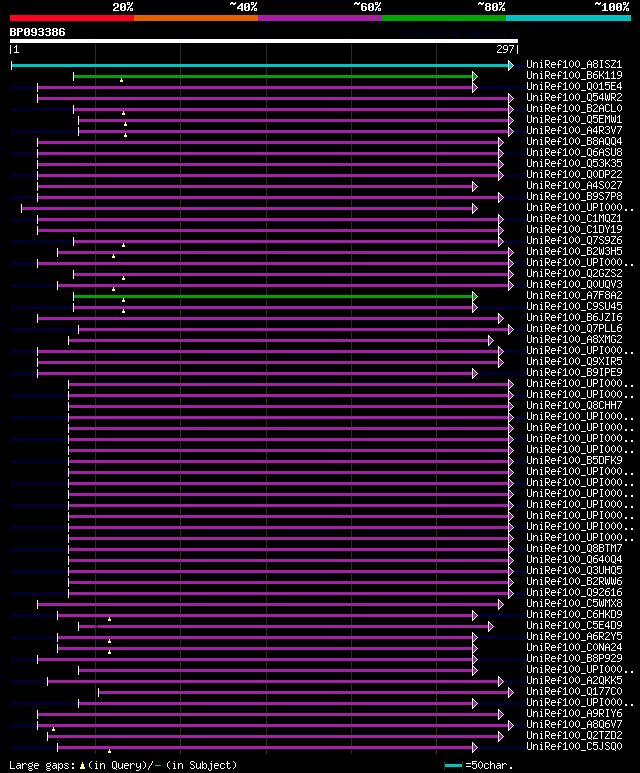Open hit UniRef100_A7F8A2
Screen dimensions: 640x773
574,295
